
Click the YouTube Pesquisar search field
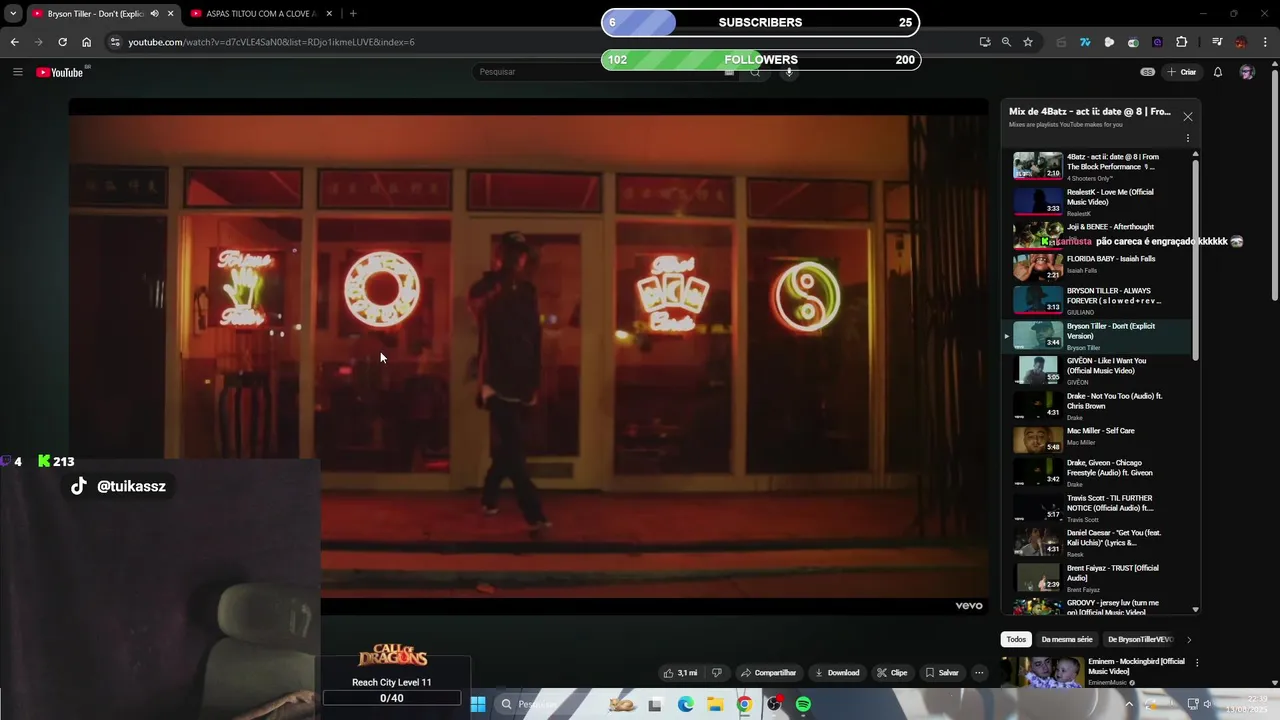[x=605, y=72]
